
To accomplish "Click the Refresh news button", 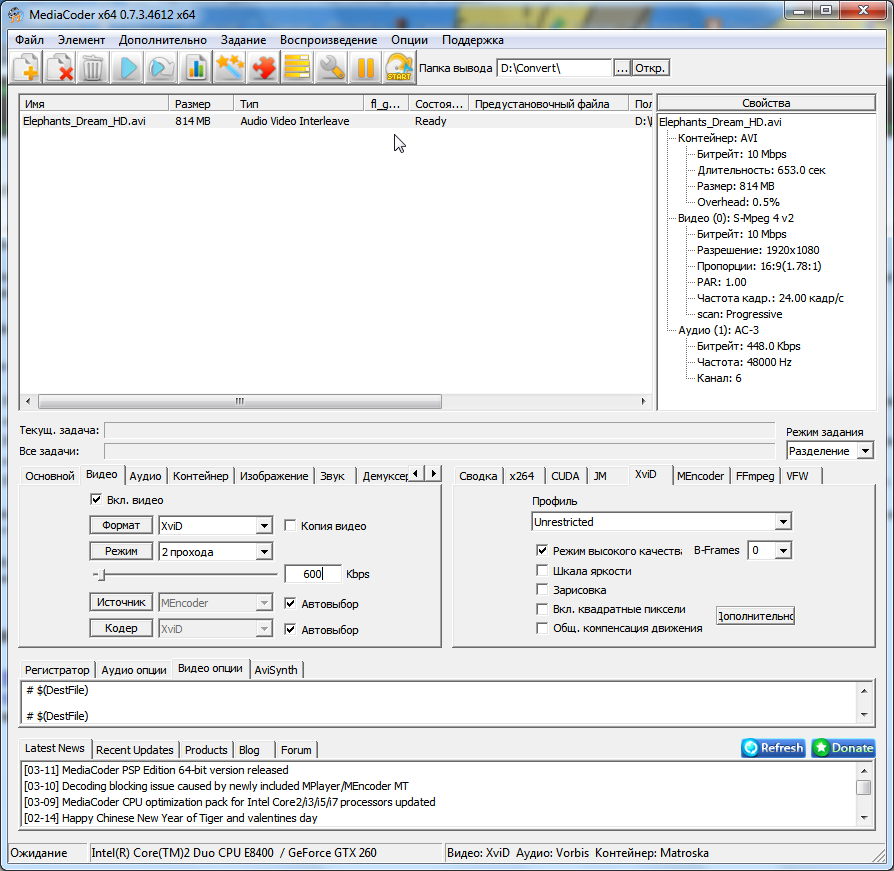I will [774, 748].
